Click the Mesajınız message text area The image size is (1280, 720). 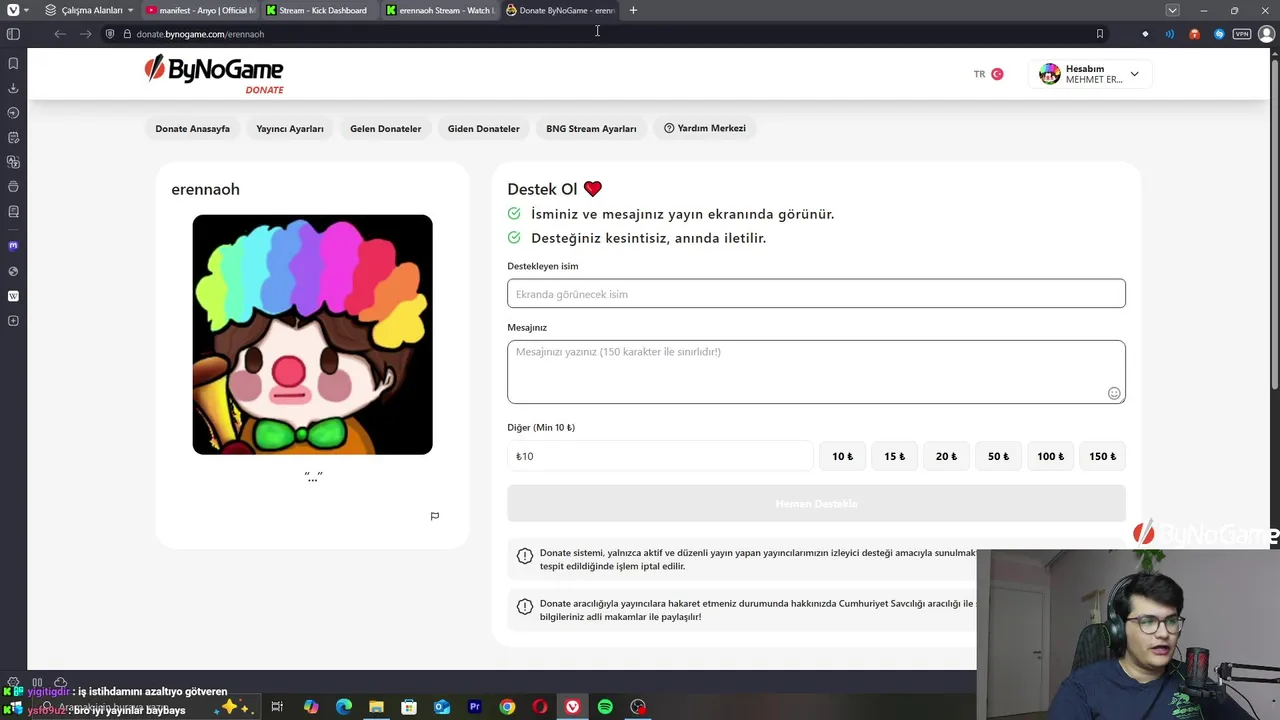click(816, 372)
